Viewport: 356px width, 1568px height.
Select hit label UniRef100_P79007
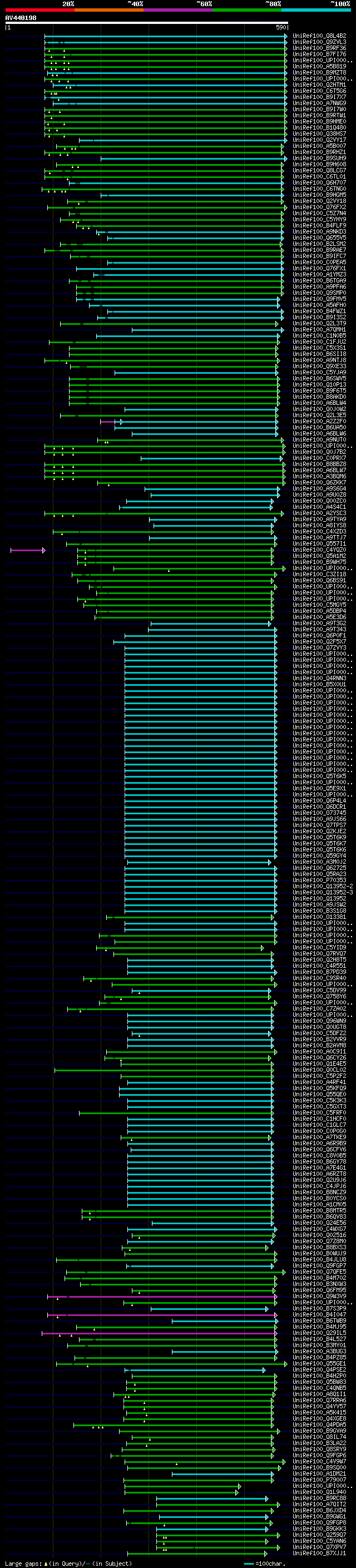319,1480
